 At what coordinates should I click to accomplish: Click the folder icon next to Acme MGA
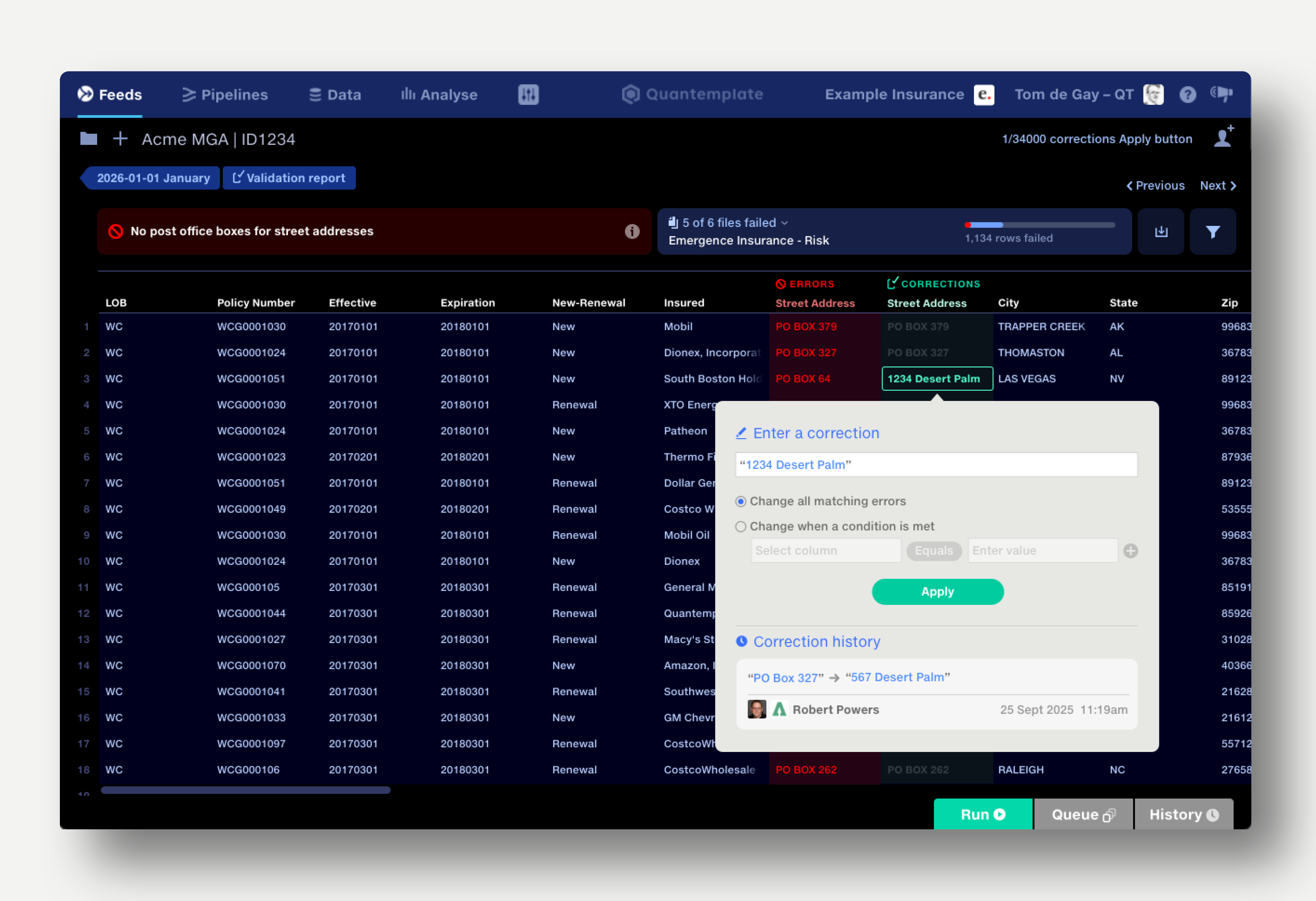tap(89, 139)
